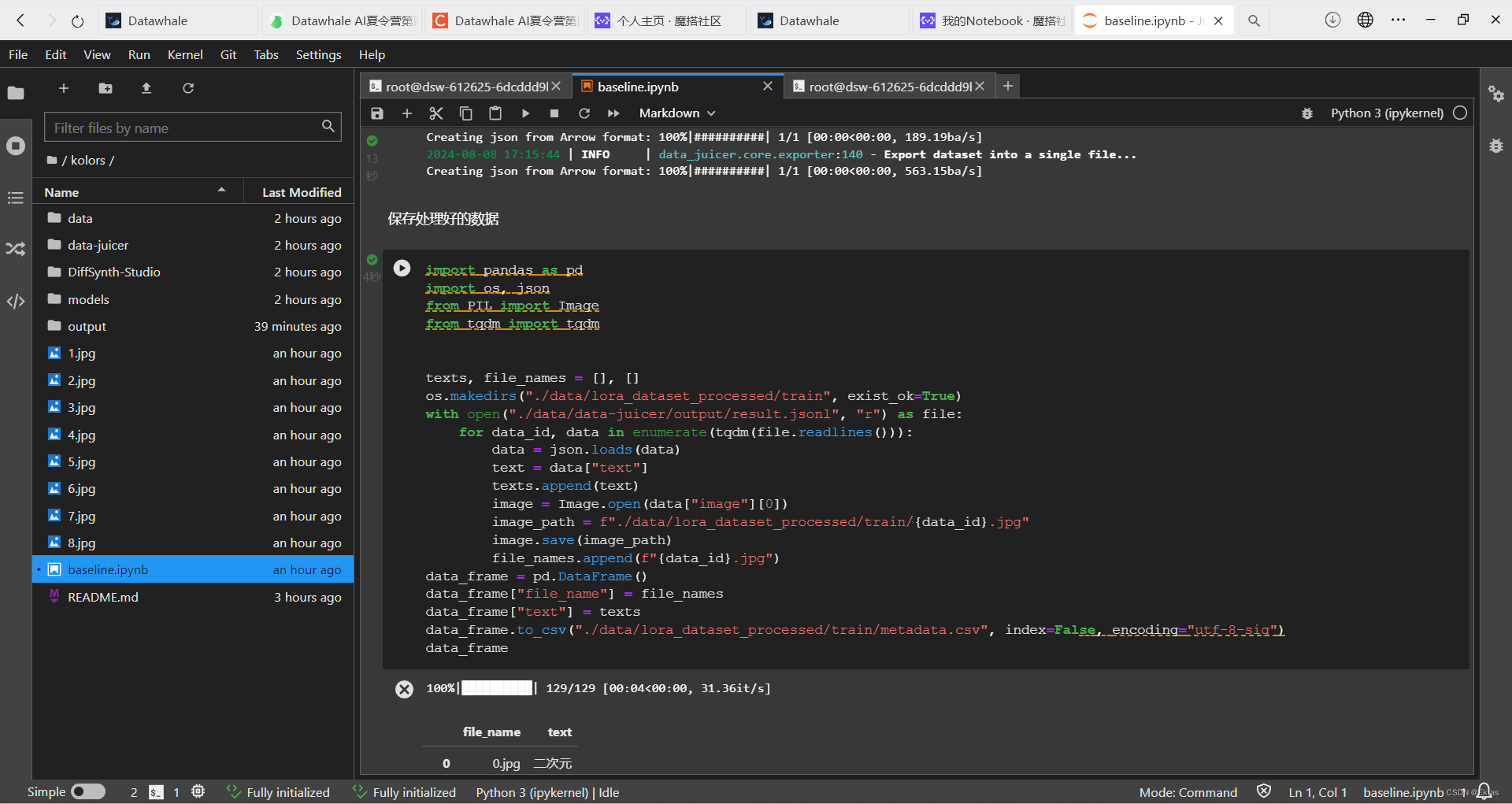The image size is (1512, 804).
Task: Open the Running Terminals and Kernels panel
Action: [16, 146]
